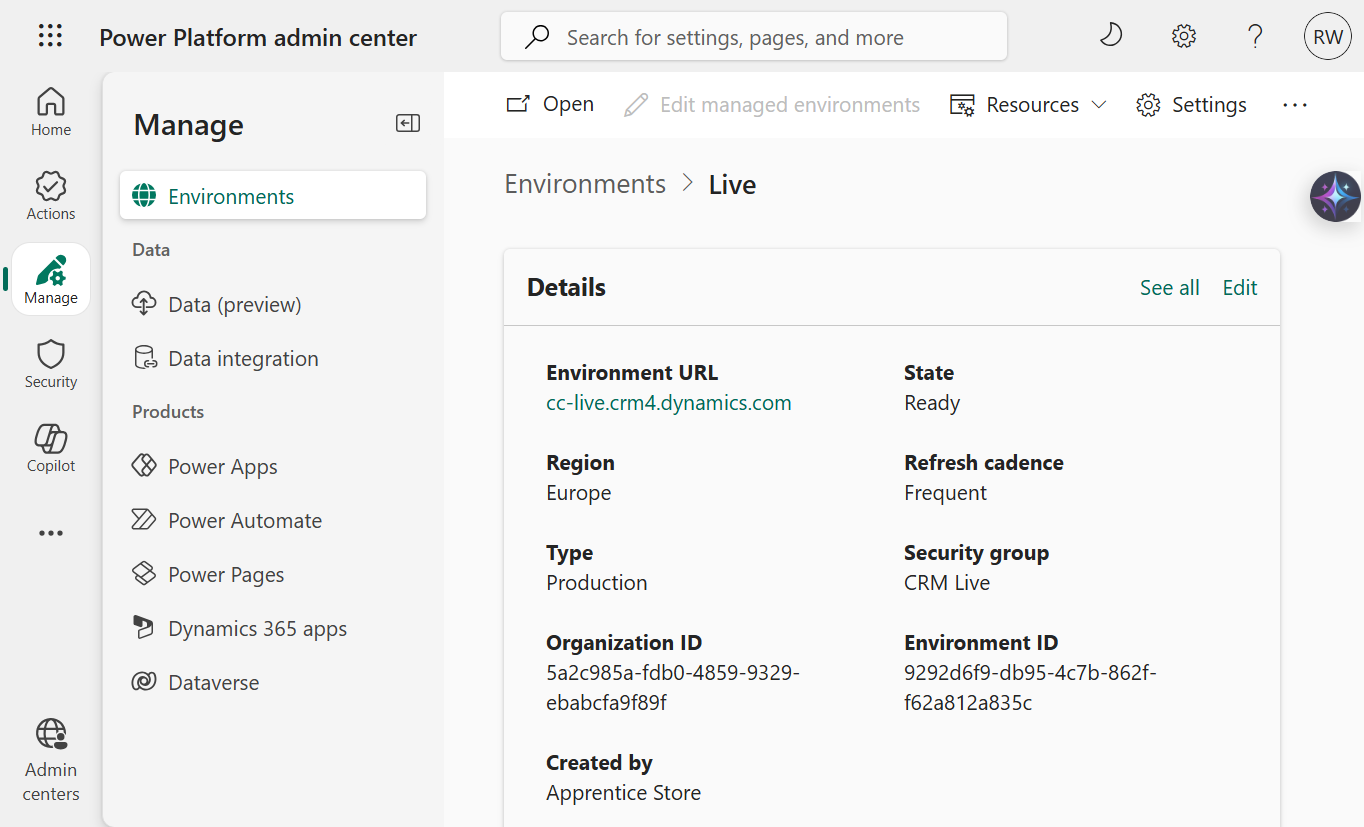Click Apprentice Store created by value

click(x=624, y=792)
